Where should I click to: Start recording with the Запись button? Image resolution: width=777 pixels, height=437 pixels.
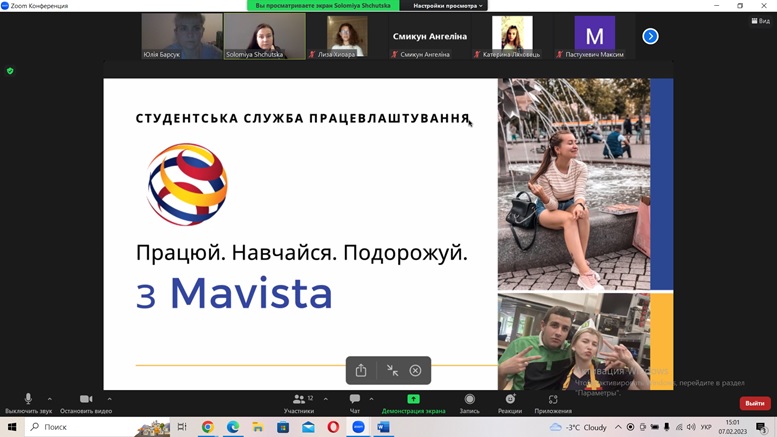[469, 403]
